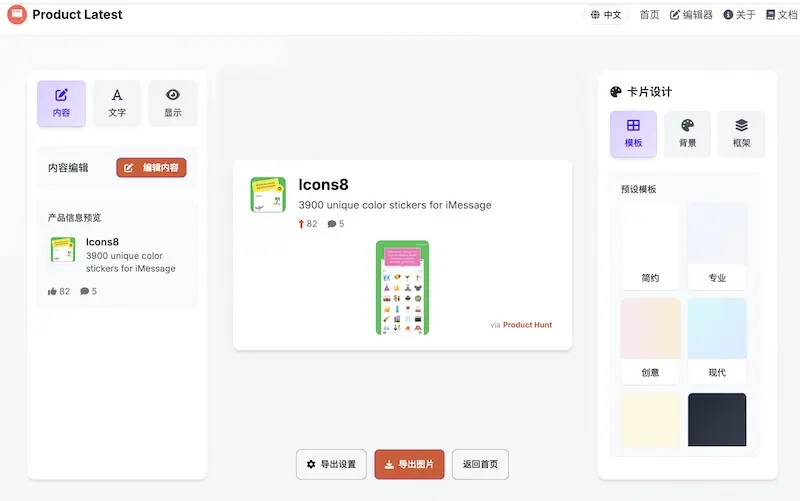Choose the 专业 preset template

(717, 246)
